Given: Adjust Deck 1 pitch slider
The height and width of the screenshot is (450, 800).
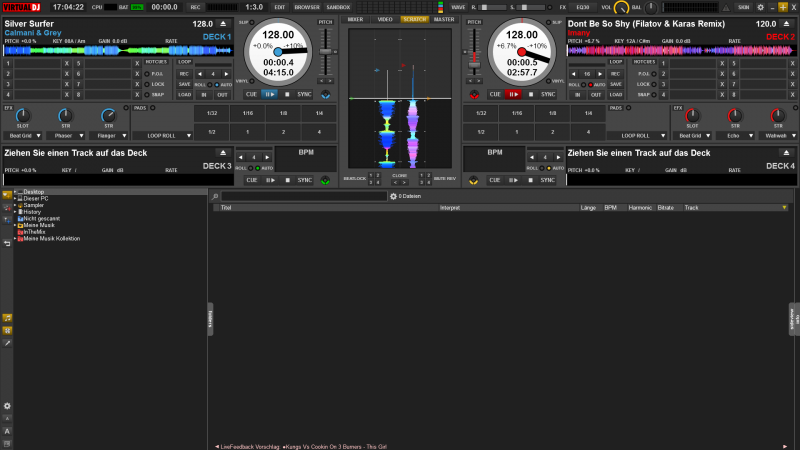Looking at the screenshot, I should point(325,52).
